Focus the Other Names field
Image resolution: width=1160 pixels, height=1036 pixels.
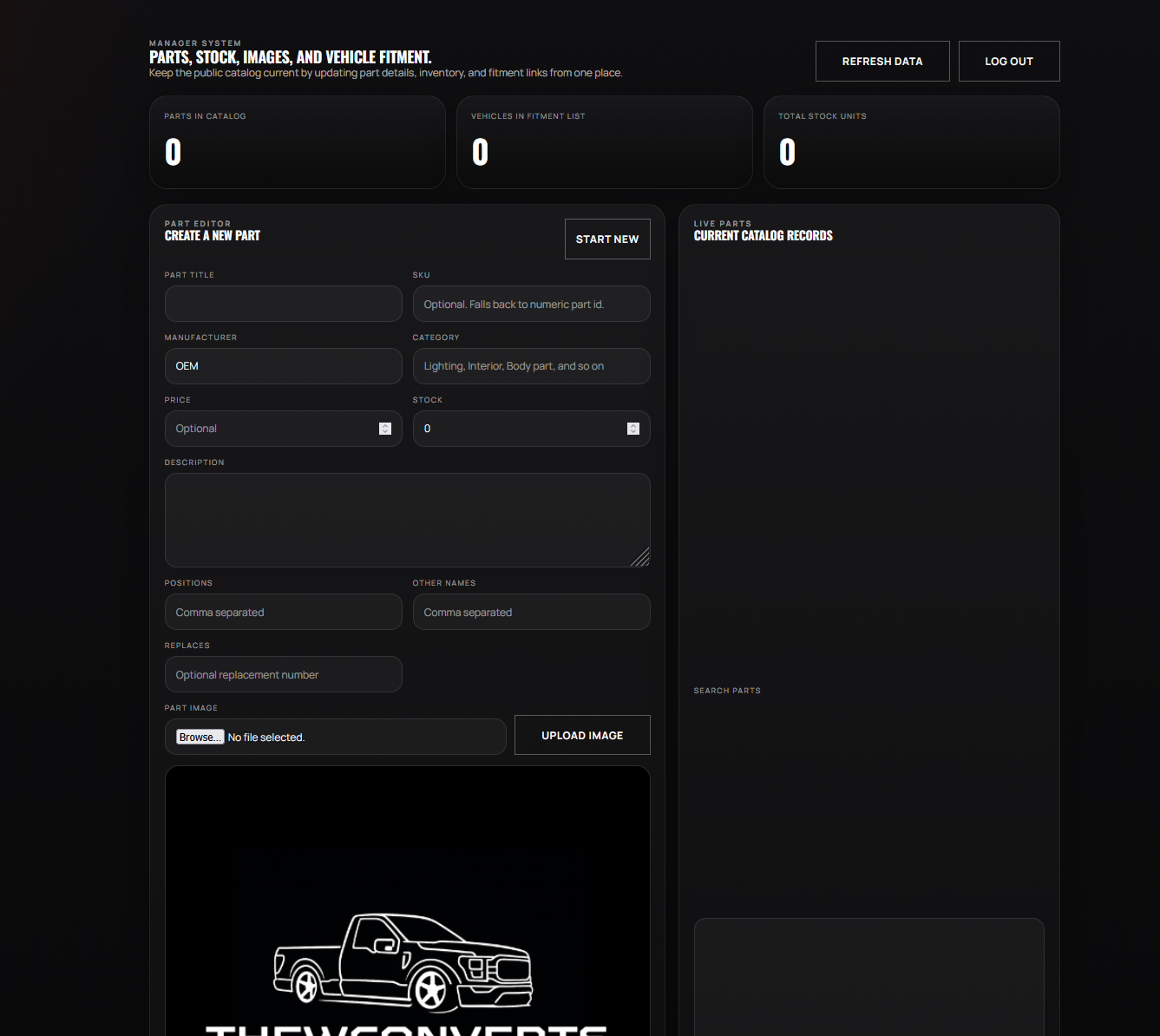[532, 612]
